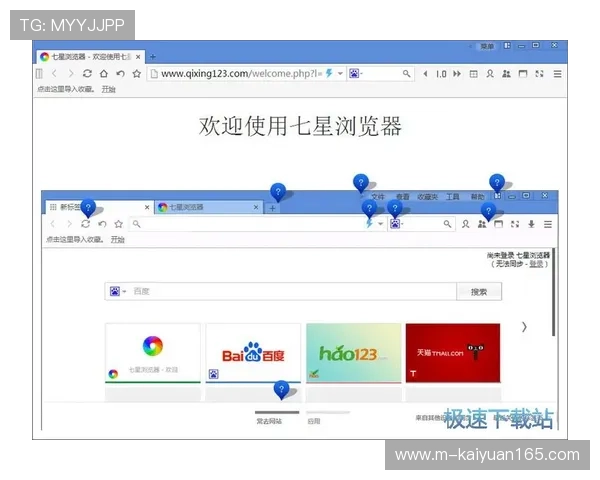Open the single user account icon in outer toolbar

pyautogui.click(x=490, y=73)
